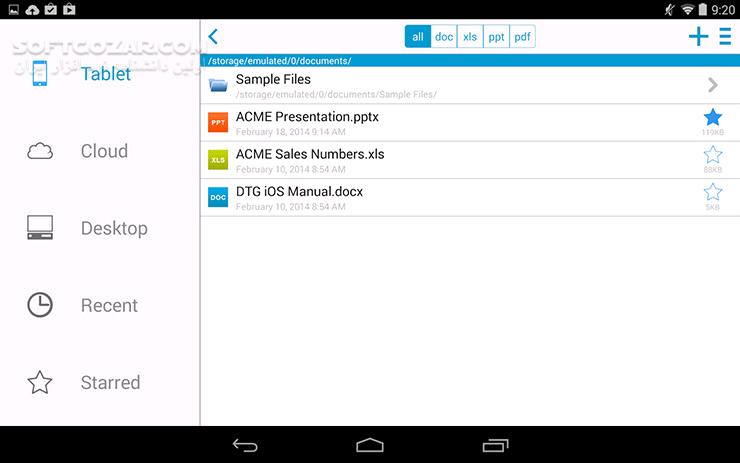The image size is (740, 463).
Task: Tap the 9:20 clock in status bar
Action: pos(723,9)
